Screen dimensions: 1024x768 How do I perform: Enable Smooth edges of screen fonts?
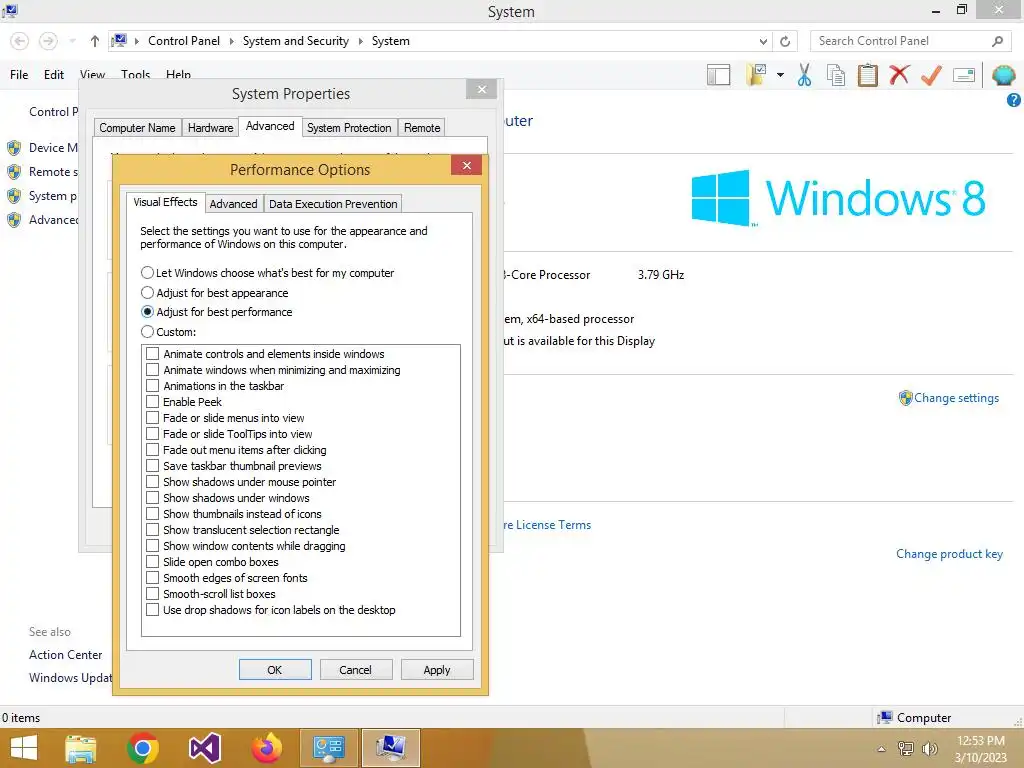click(x=153, y=578)
